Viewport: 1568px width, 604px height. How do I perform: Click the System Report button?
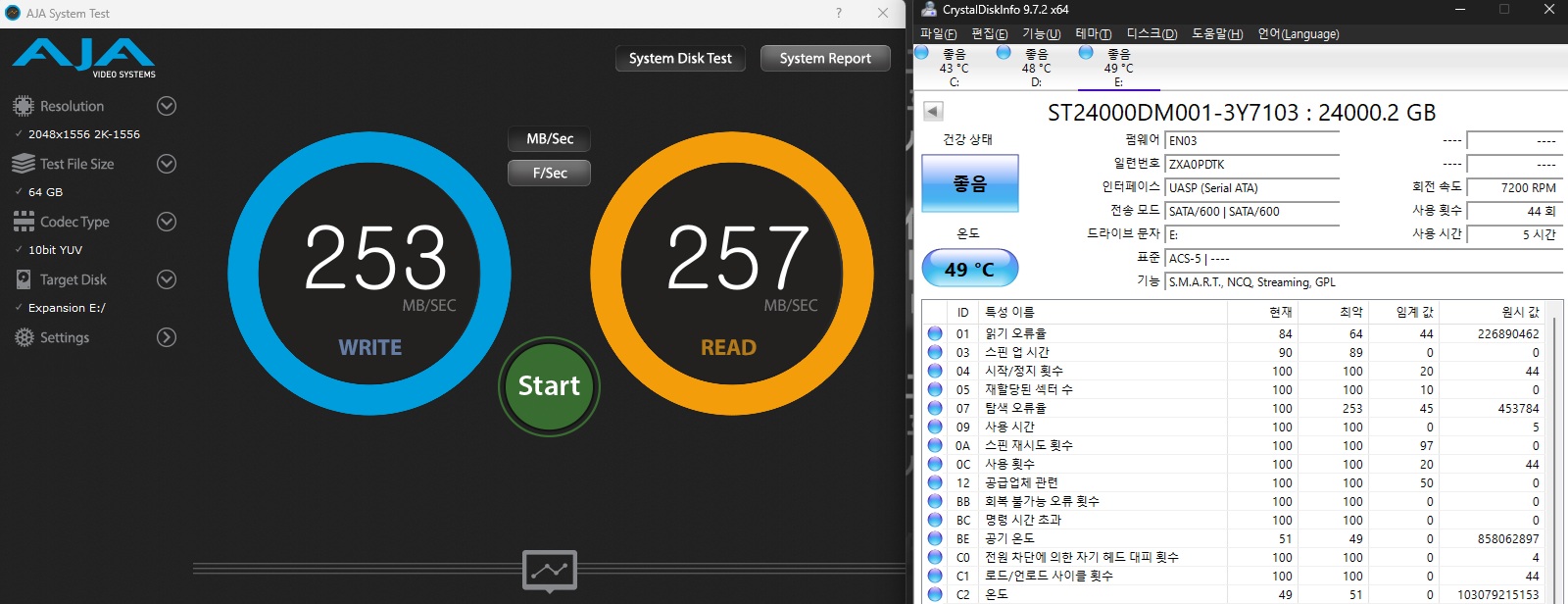pyautogui.click(x=825, y=58)
